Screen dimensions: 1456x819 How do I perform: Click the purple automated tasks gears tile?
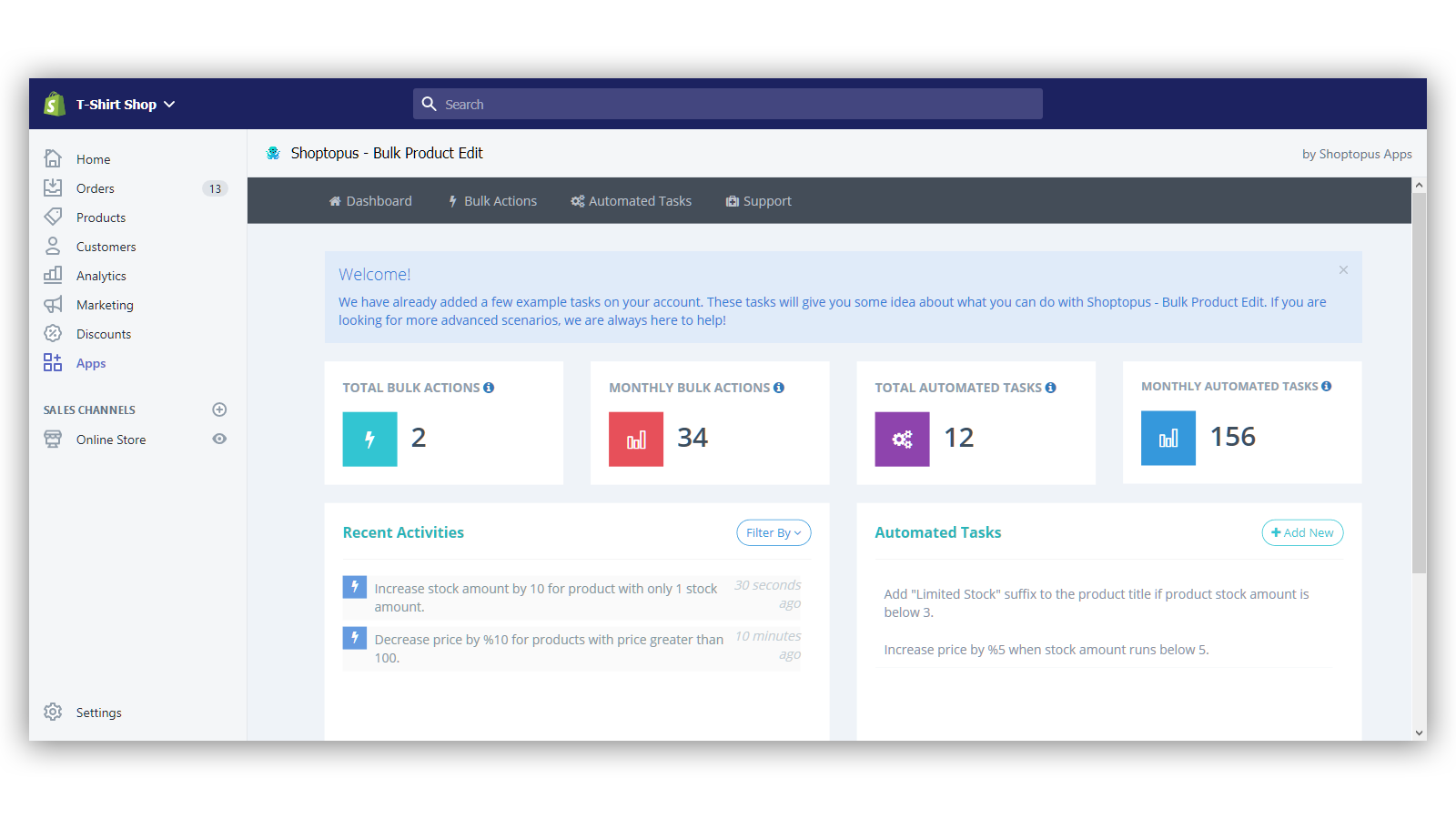902,440
